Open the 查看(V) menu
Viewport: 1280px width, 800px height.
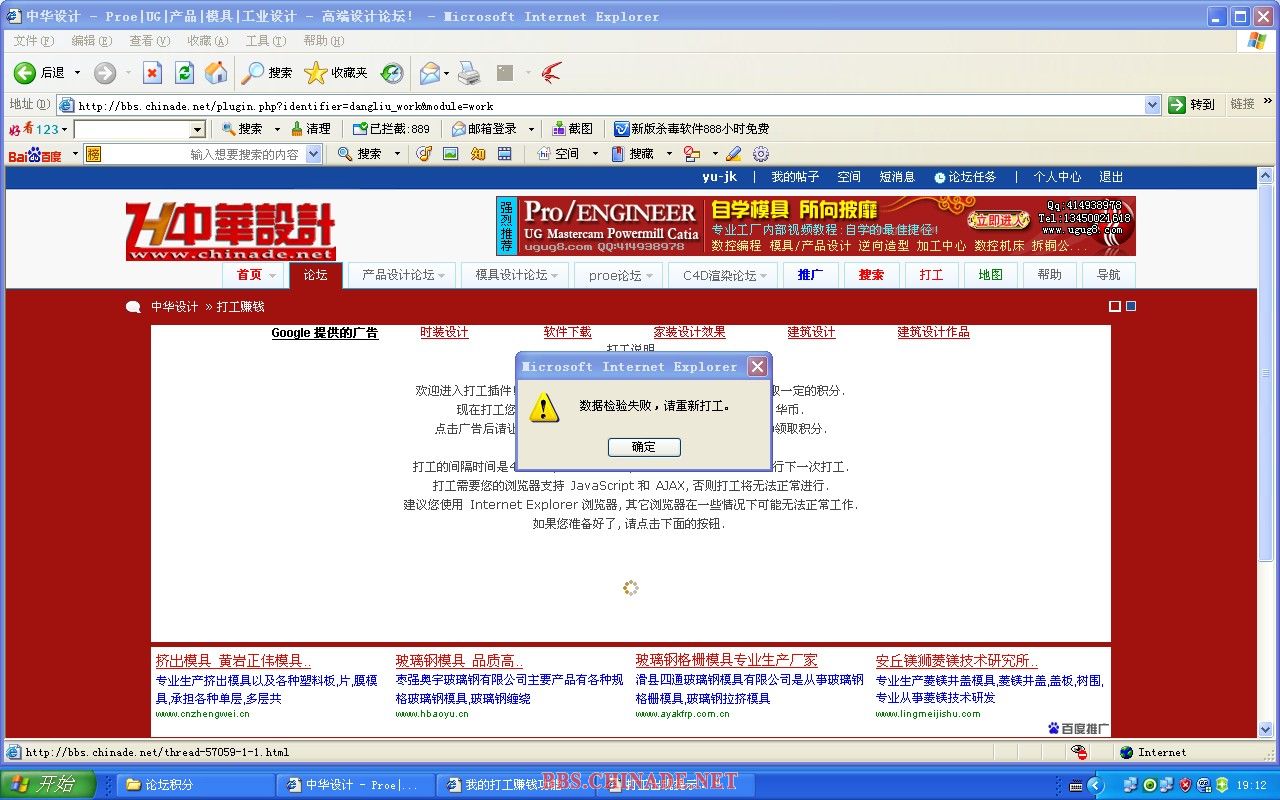pos(150,41)
